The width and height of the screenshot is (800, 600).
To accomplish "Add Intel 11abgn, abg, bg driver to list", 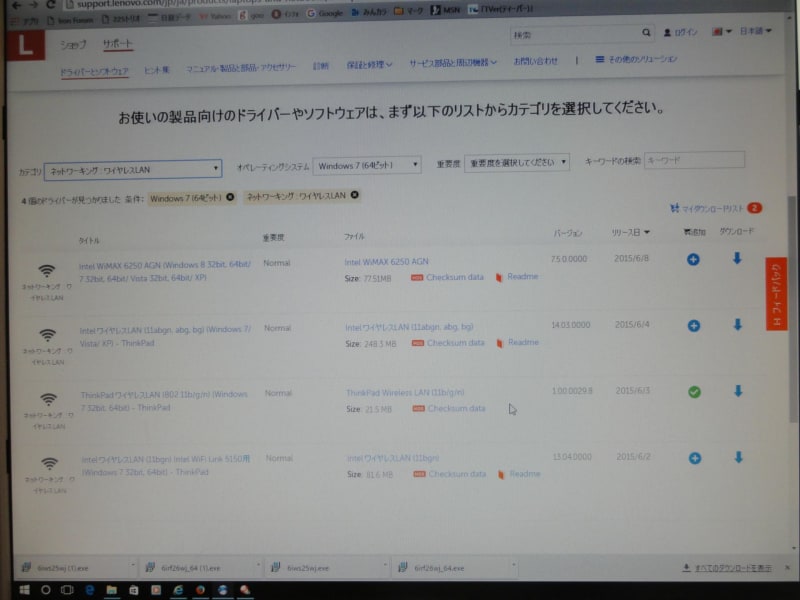I will [693, 326].
